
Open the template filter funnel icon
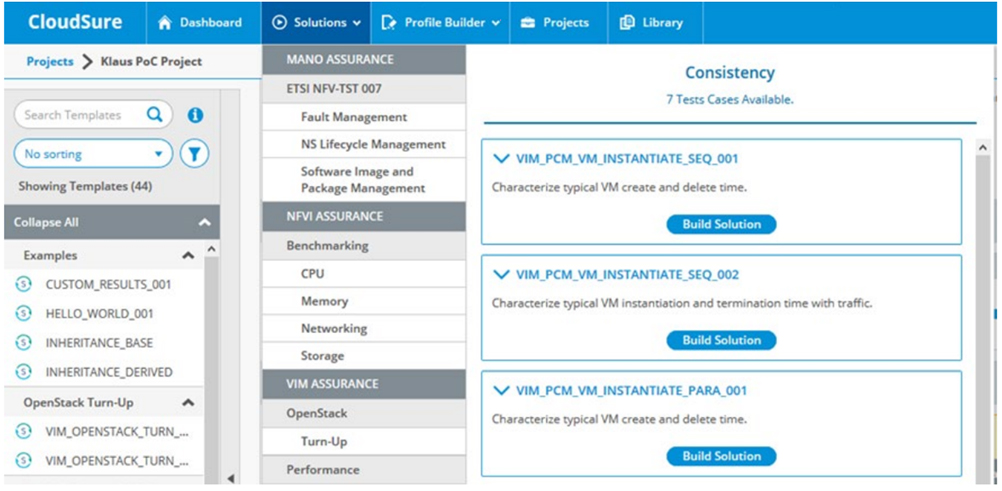pos(194,154)
